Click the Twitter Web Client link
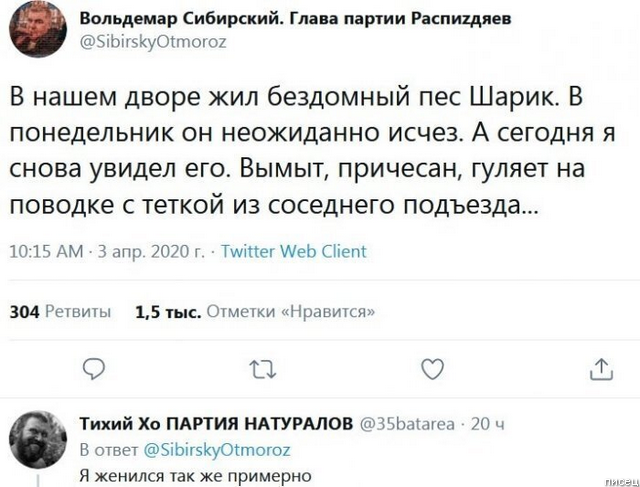 tap(293, 251)
